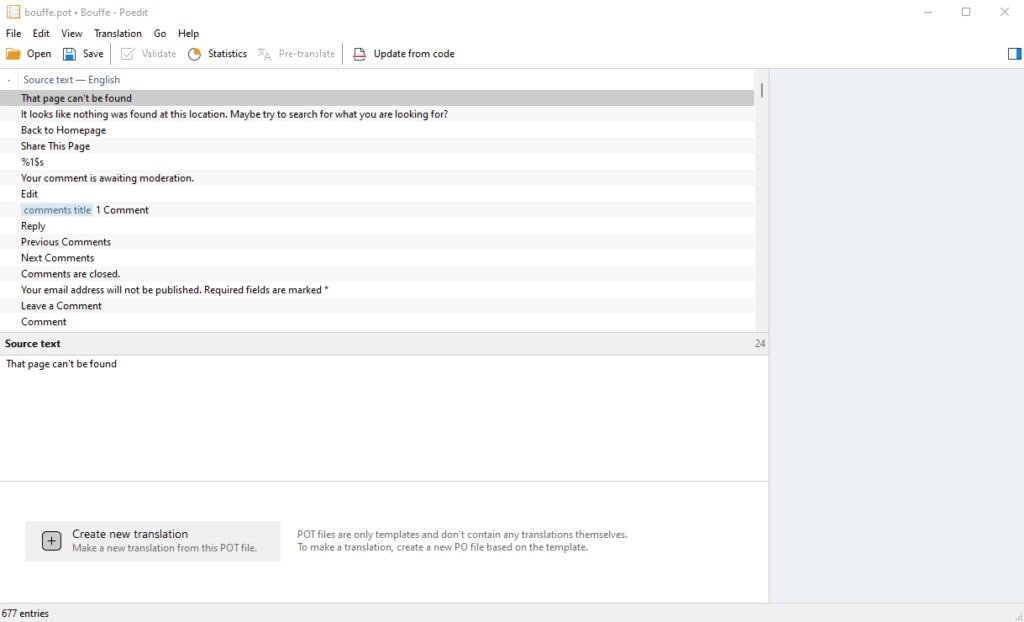
Task: Click the Validate checkmark icon
Action: 128,54
